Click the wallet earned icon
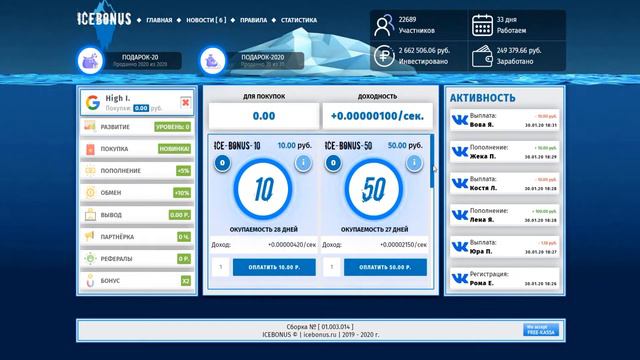Viewport: 640px width, 360px height. (x=482, y=56)
